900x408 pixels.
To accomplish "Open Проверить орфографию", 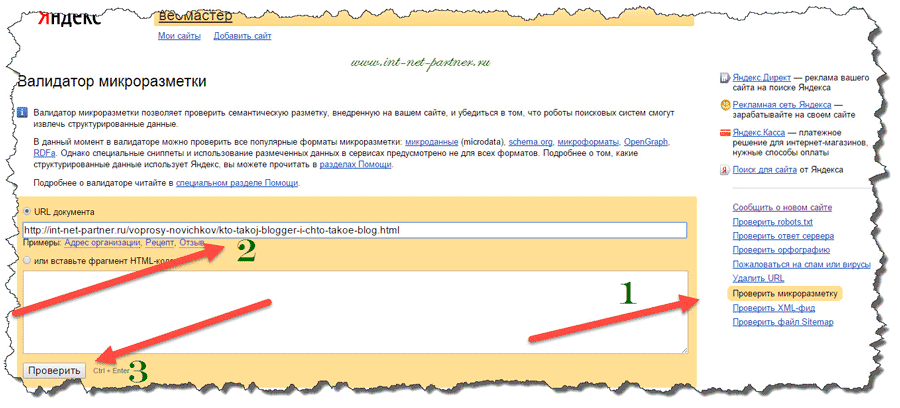I will [x=782, y=250].
